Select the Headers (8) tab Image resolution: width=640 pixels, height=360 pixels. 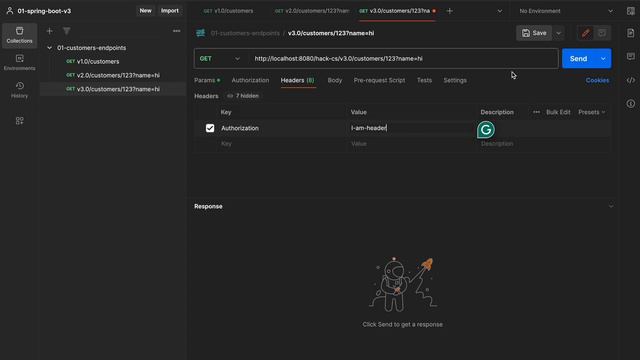pos(298,80)
